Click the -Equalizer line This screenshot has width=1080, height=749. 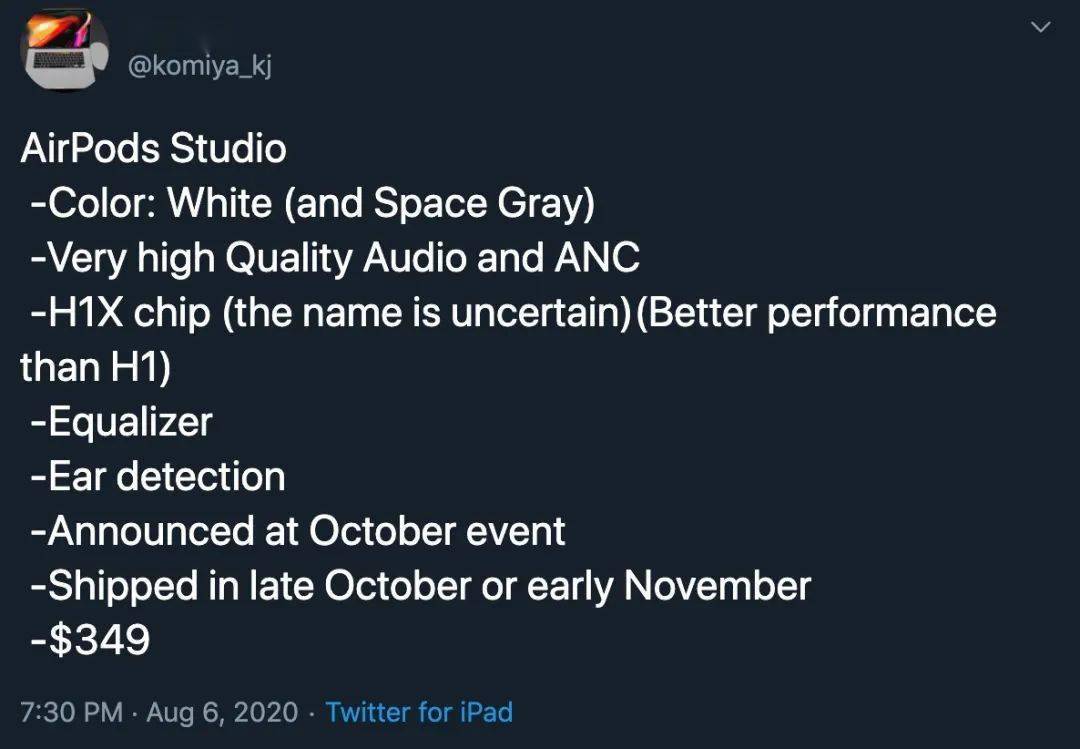click(x=121, y=422)
